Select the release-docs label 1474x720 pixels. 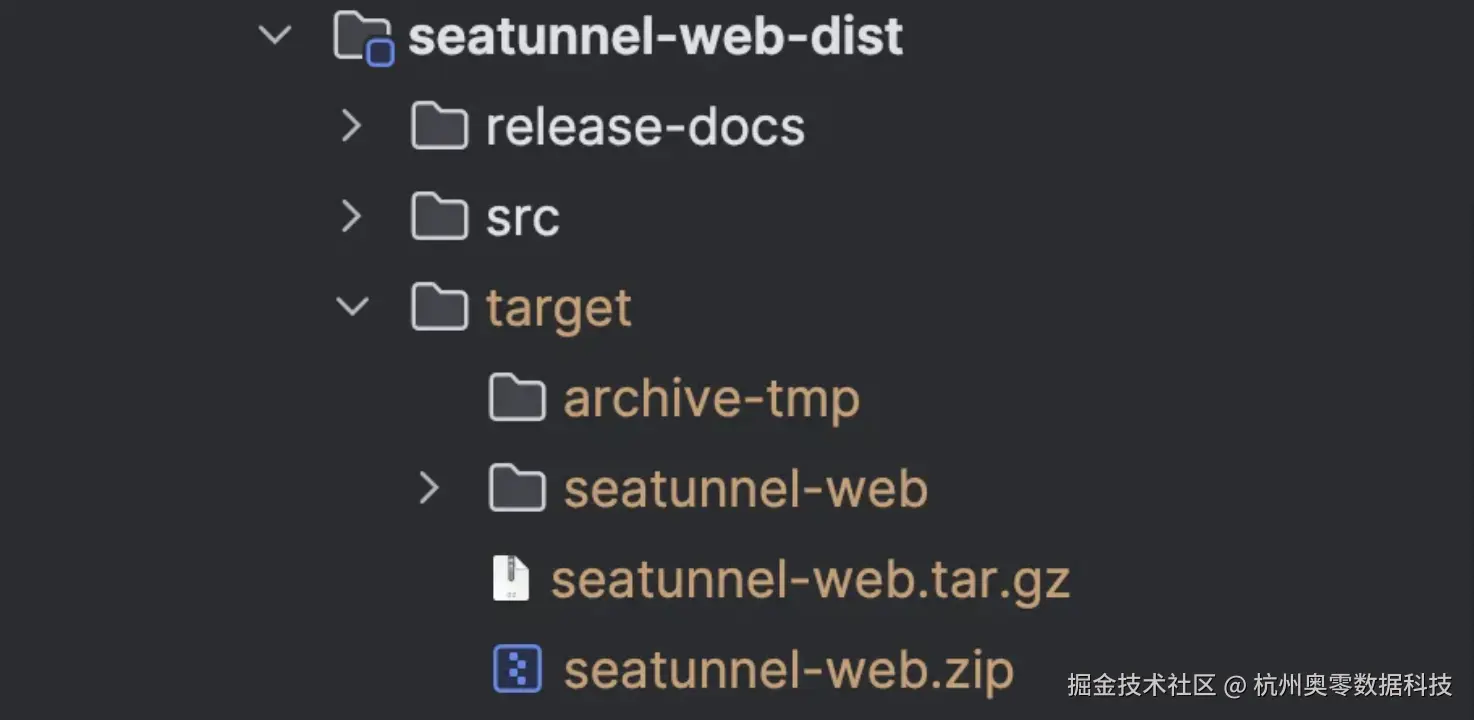pyautogui.click(x=645, y=128)
